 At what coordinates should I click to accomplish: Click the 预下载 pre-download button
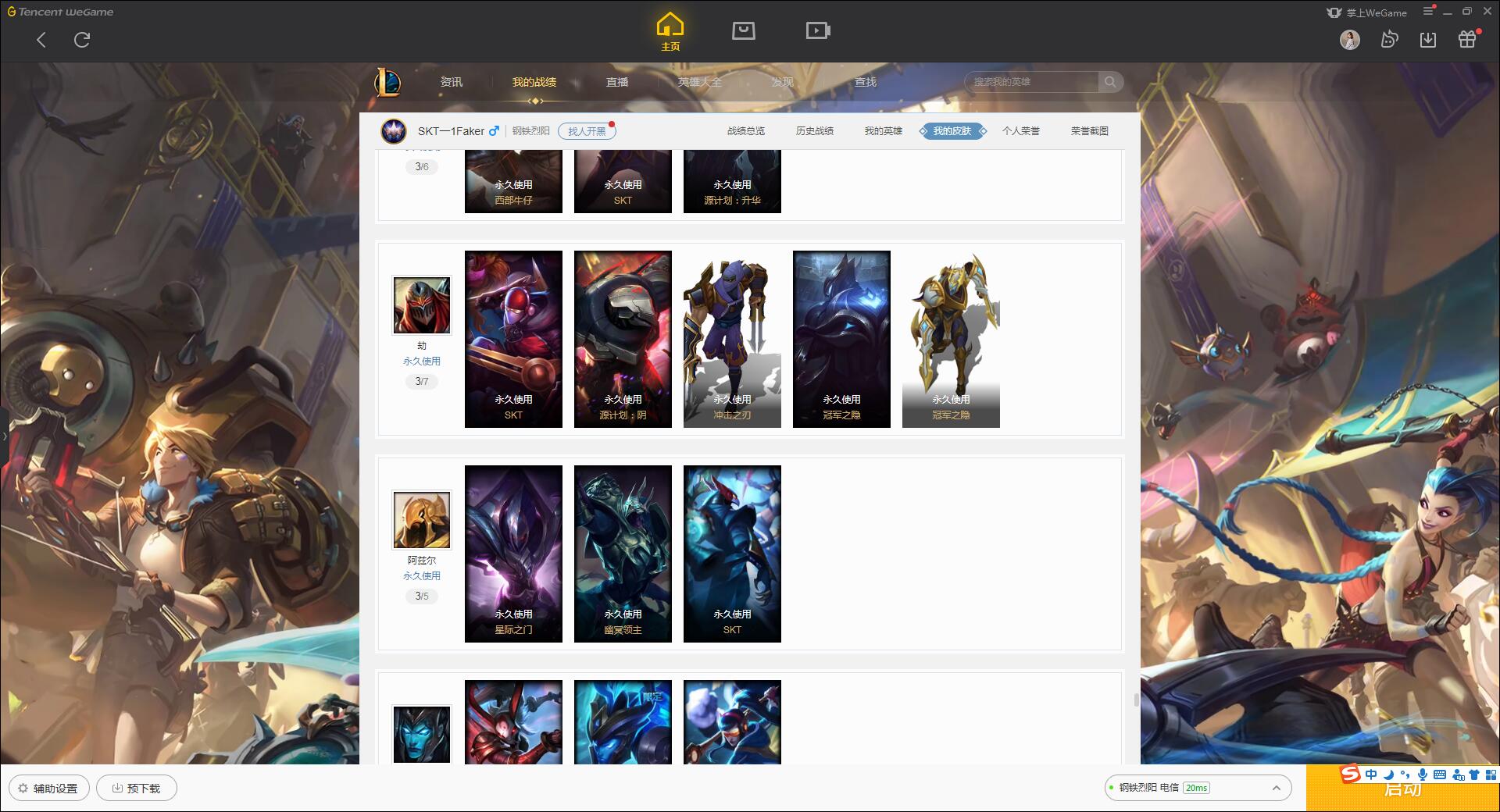click(x=137, y=788)
